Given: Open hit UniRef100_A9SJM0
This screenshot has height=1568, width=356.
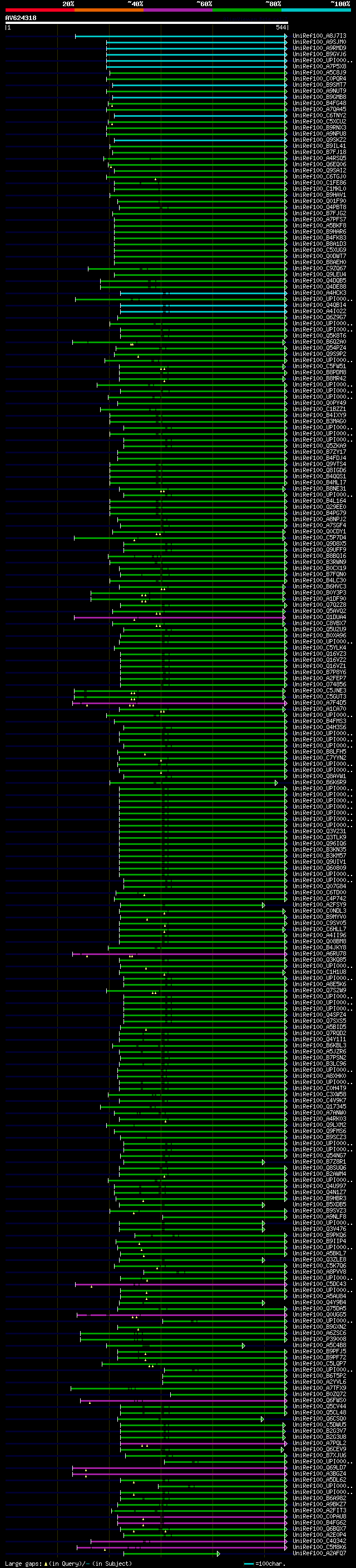Looking at the screenshot, I should coord(319,42).
